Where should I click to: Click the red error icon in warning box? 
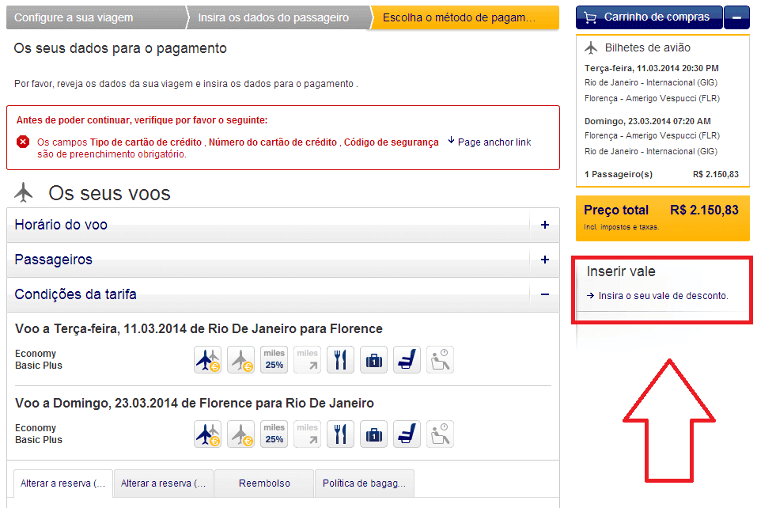tap(23, 141)
